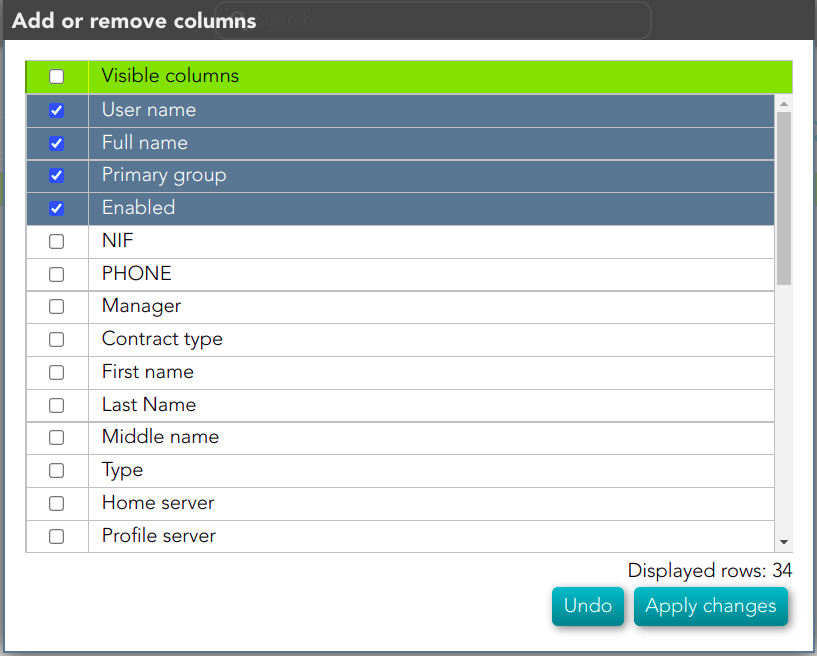This screenshot has width=817, height=656.
Task: Select the Full name row text
Action: (x=145, y=143)
